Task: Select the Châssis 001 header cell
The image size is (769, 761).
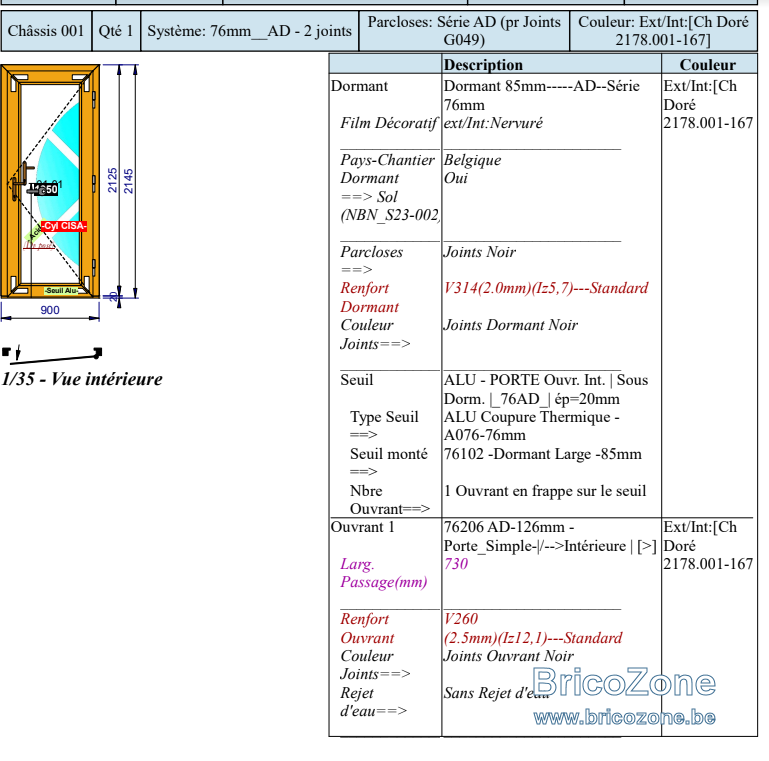Action: click(46, 31)
